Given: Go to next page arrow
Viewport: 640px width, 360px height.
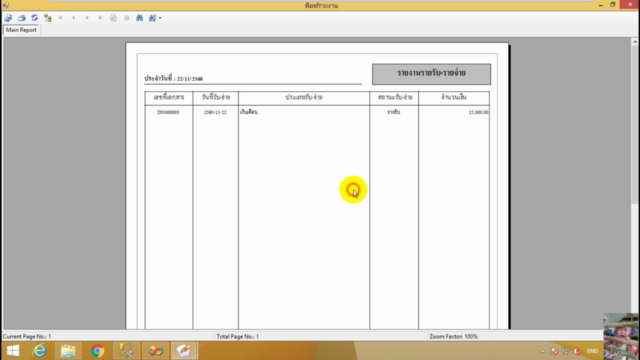Looking at the screenshot, I should tap(87, 18).
